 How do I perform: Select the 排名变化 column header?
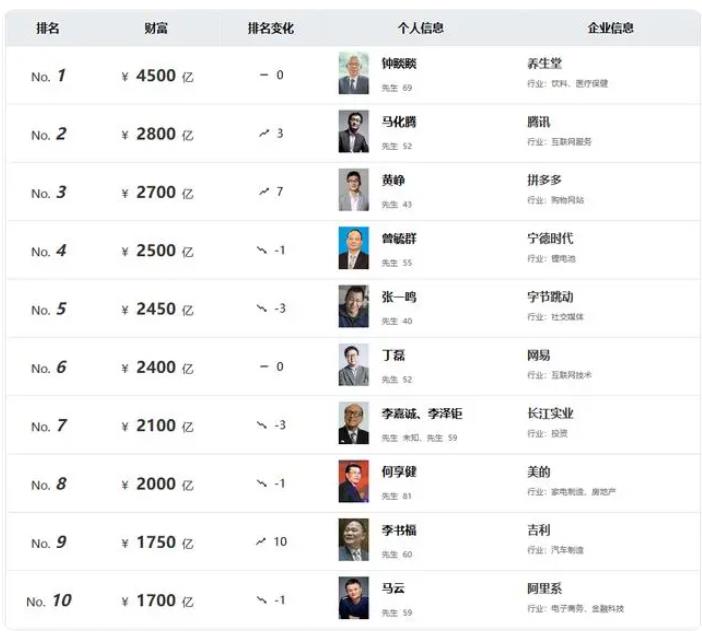tap(271, 28)
